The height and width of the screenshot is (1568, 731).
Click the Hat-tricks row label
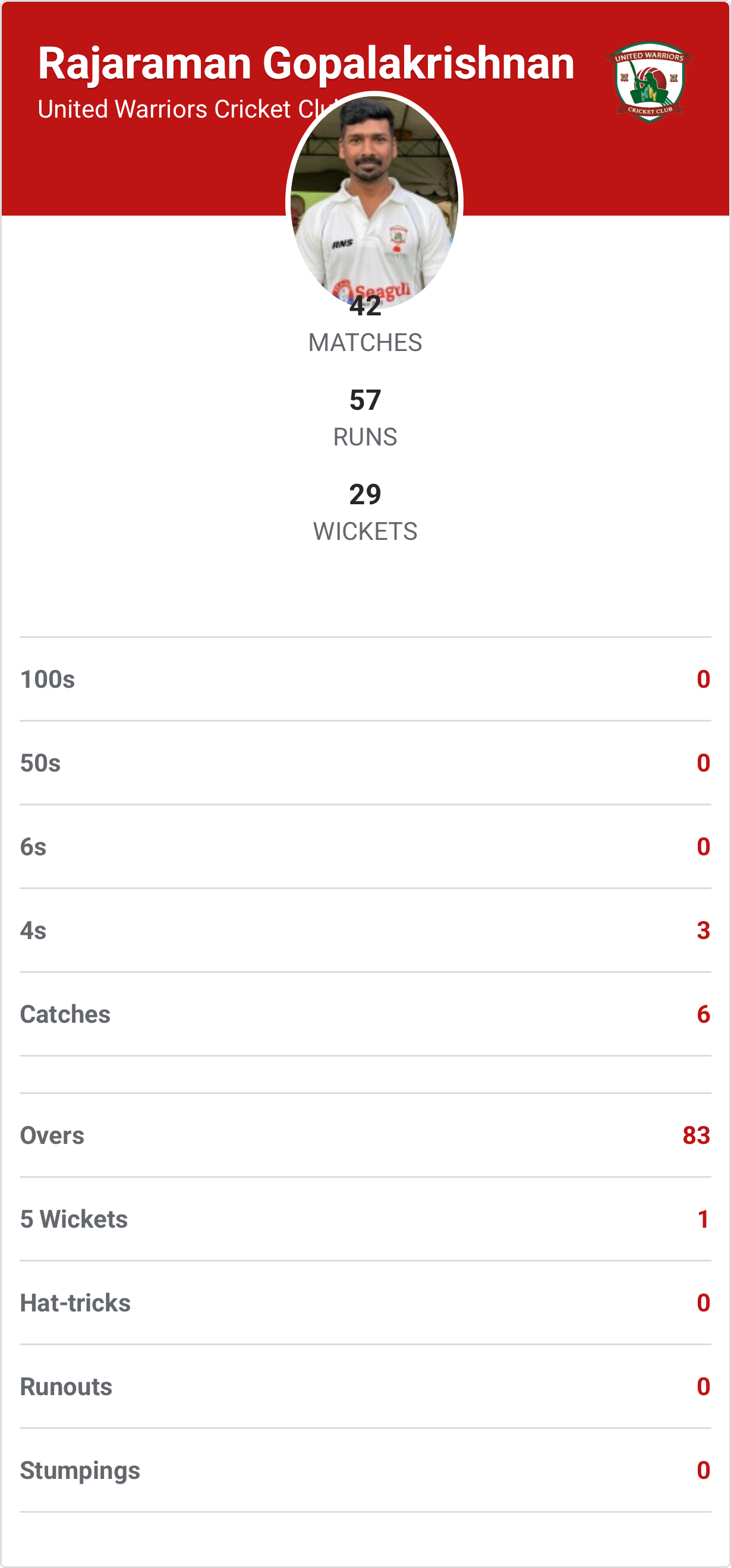[x=75, y=1303]
